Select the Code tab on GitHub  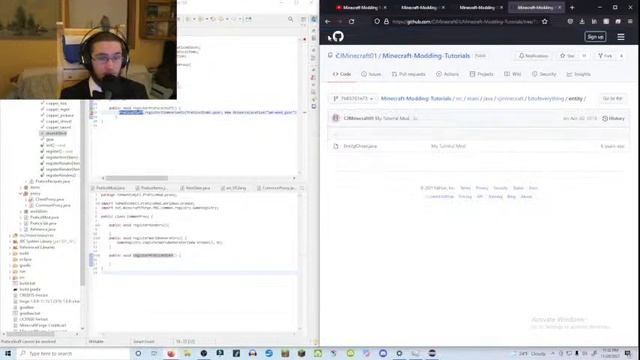[342, 74]
